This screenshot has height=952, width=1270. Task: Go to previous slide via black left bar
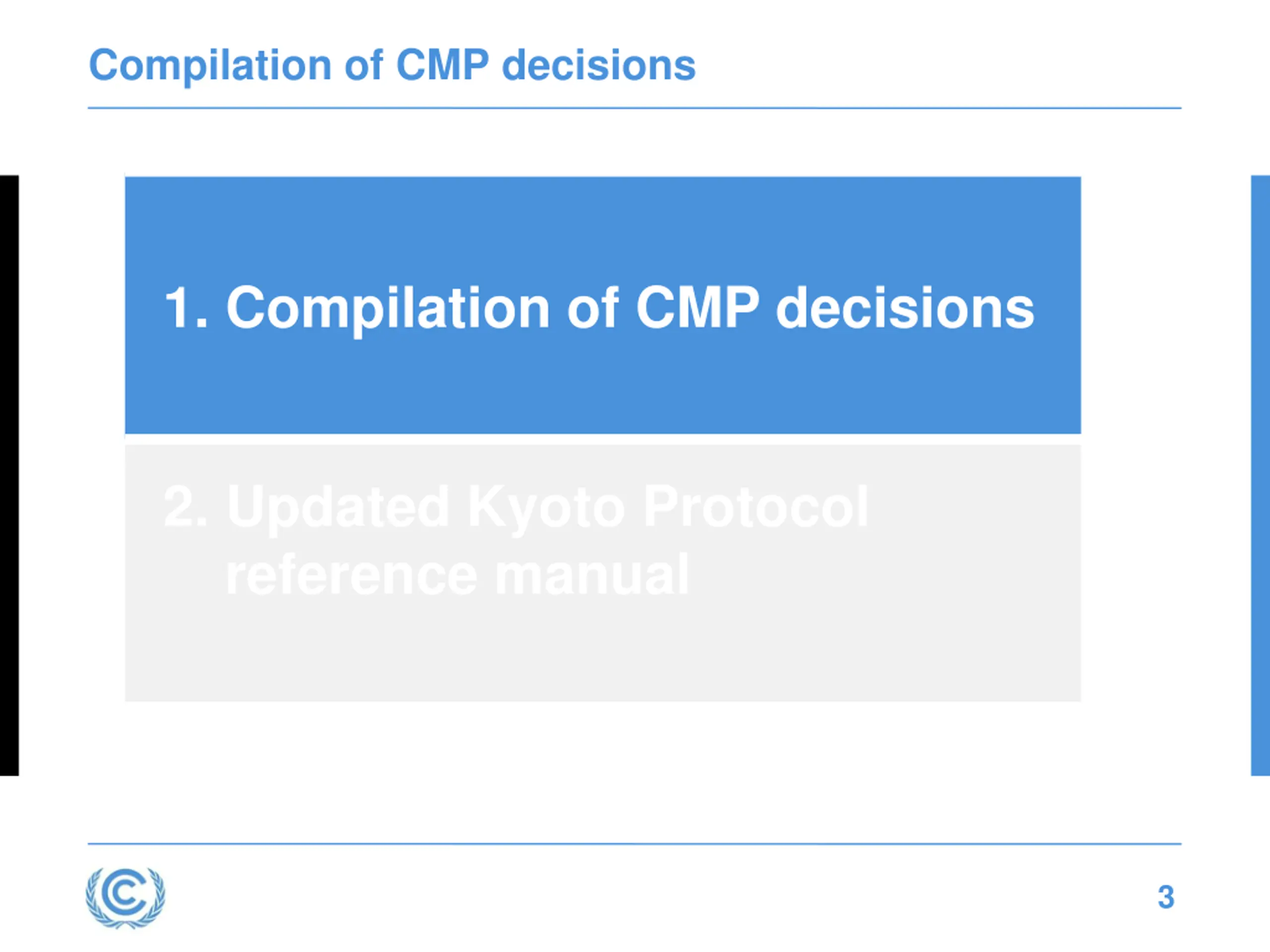9,475
